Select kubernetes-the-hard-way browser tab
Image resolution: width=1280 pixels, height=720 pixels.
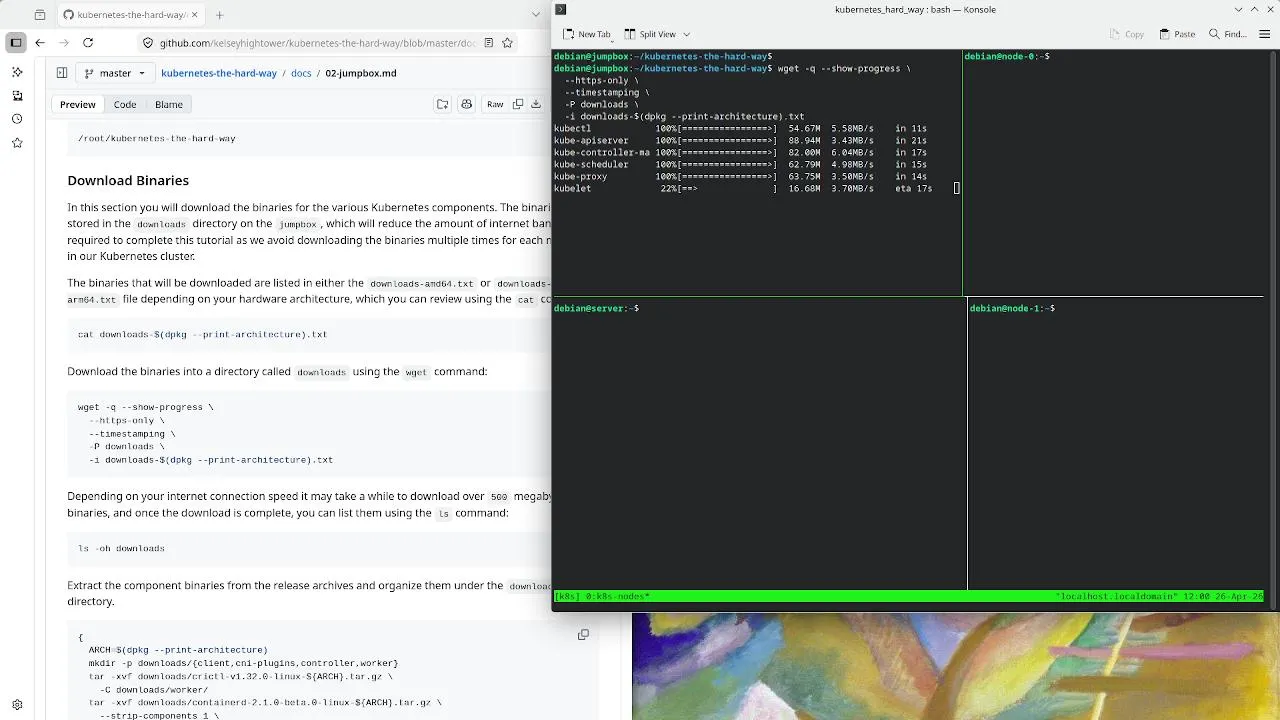[x=130, y=15]
